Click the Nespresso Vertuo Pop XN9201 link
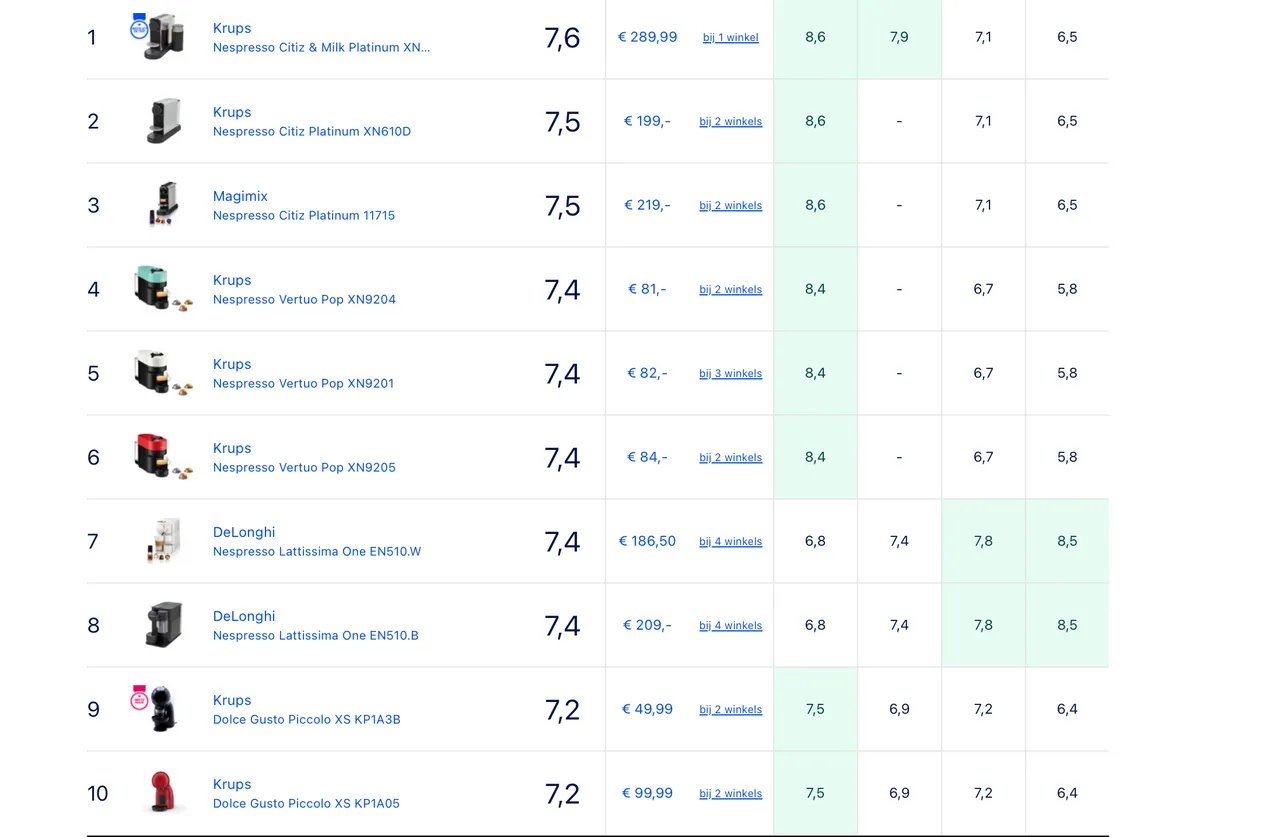 (x=303, y=383)
